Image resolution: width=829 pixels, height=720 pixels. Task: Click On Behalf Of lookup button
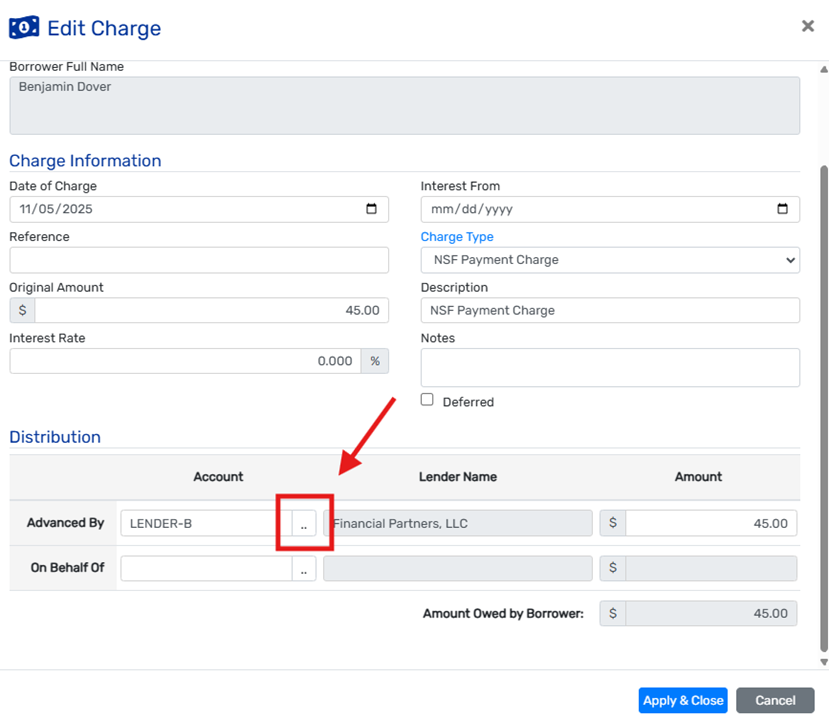pyautogui.click(x=304, y=568)
